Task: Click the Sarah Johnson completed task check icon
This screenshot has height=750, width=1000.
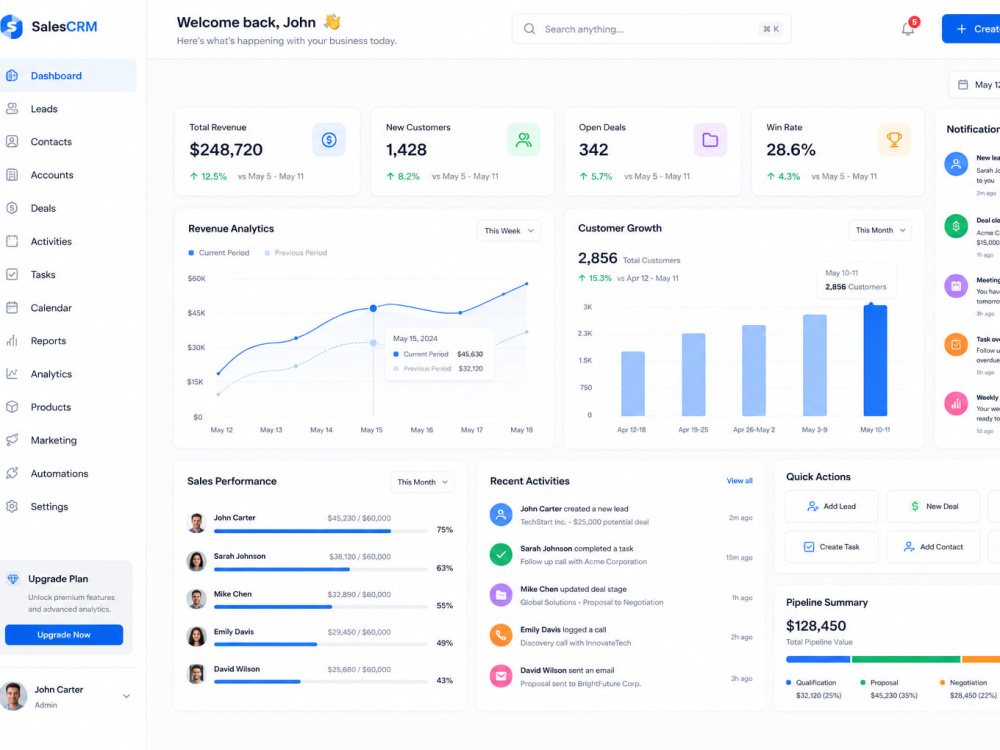Action: (x=501, y=554)
